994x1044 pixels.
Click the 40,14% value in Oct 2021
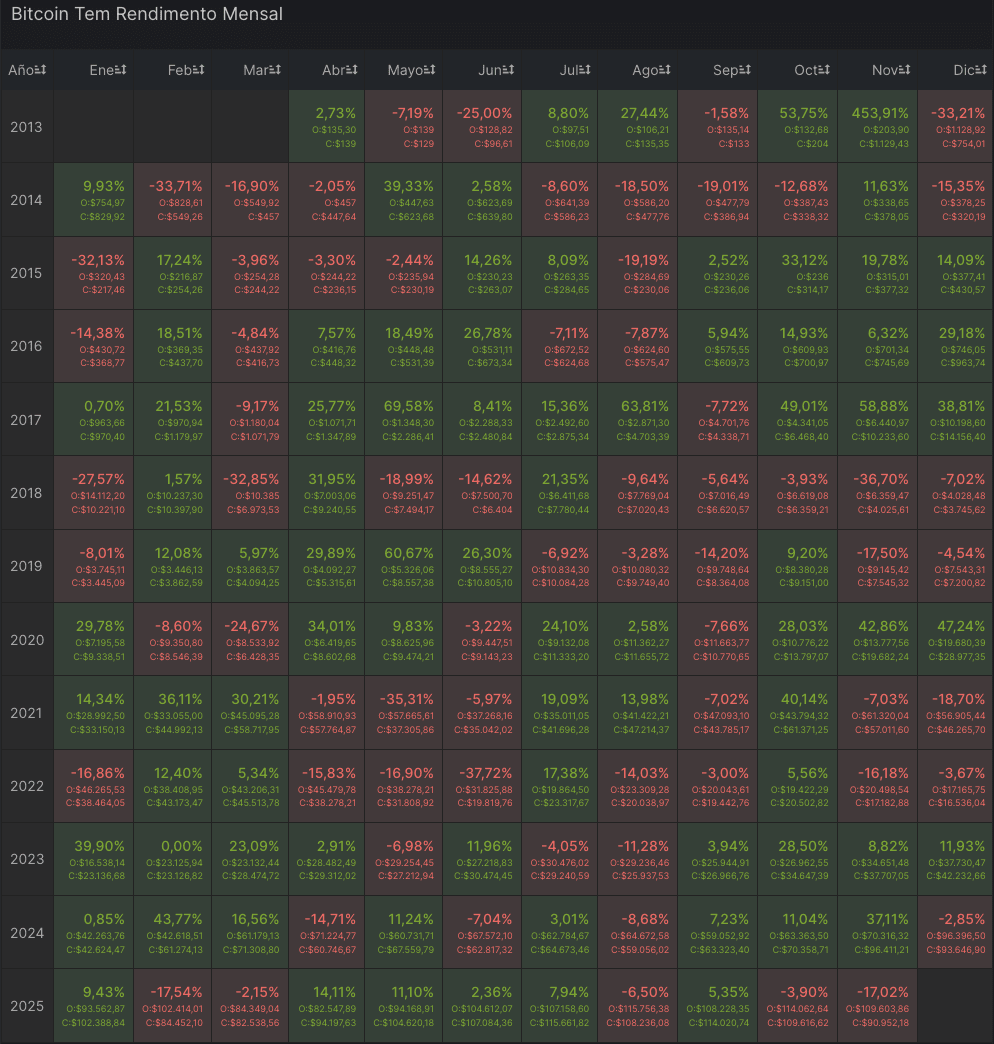805,700
